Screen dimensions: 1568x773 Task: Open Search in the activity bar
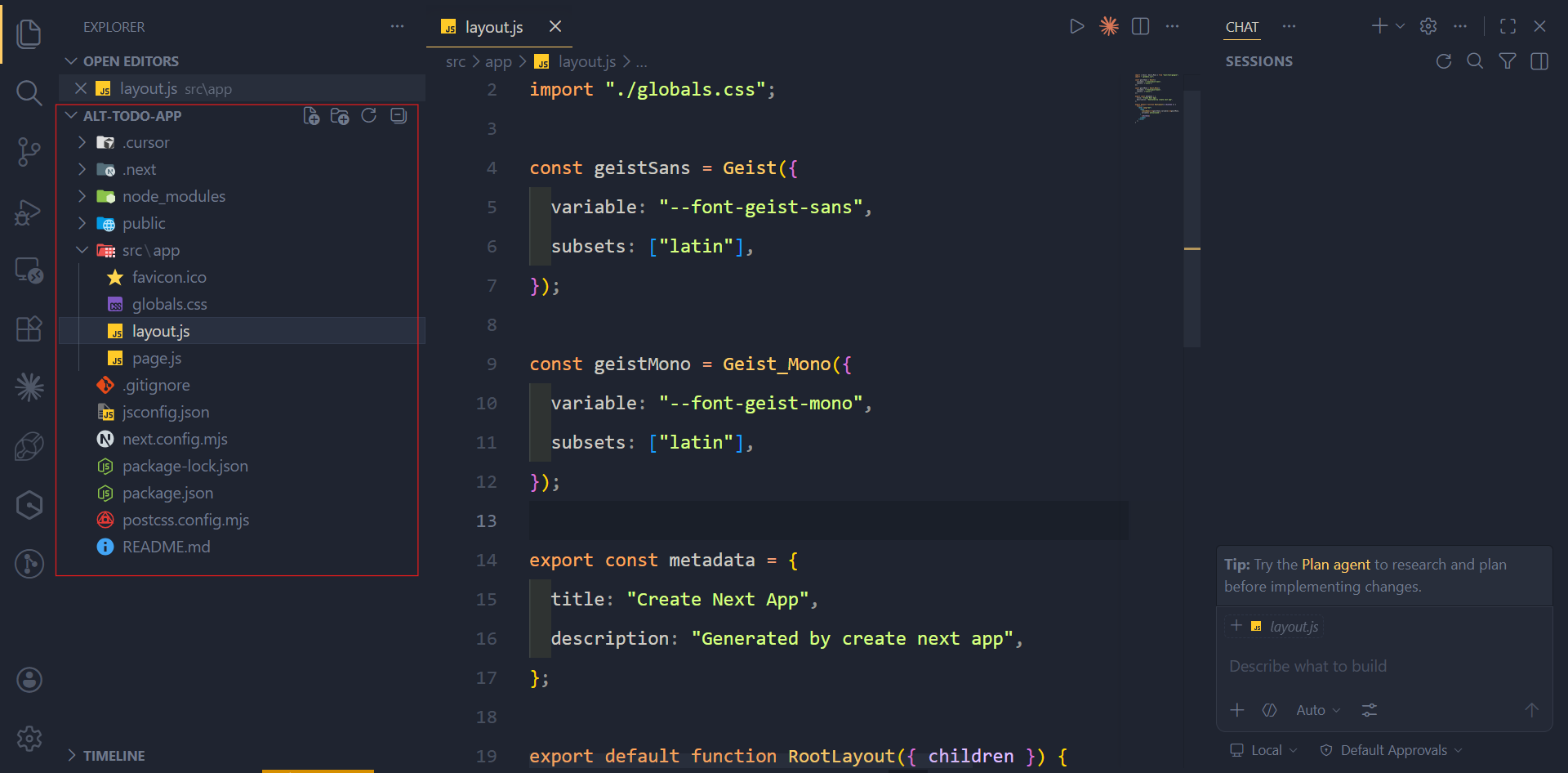[x=29, y=92]
